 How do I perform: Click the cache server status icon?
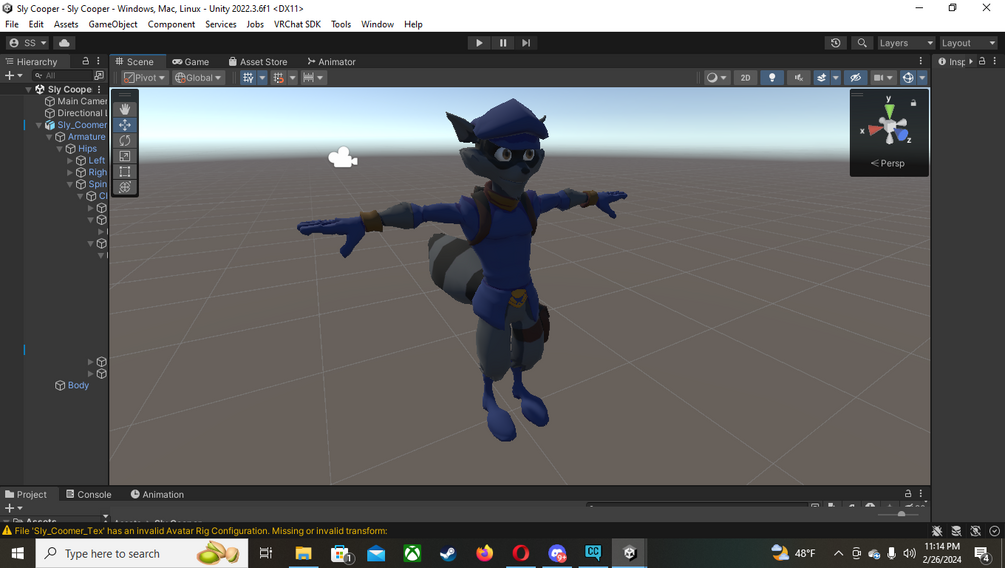(x=956, y=531)
